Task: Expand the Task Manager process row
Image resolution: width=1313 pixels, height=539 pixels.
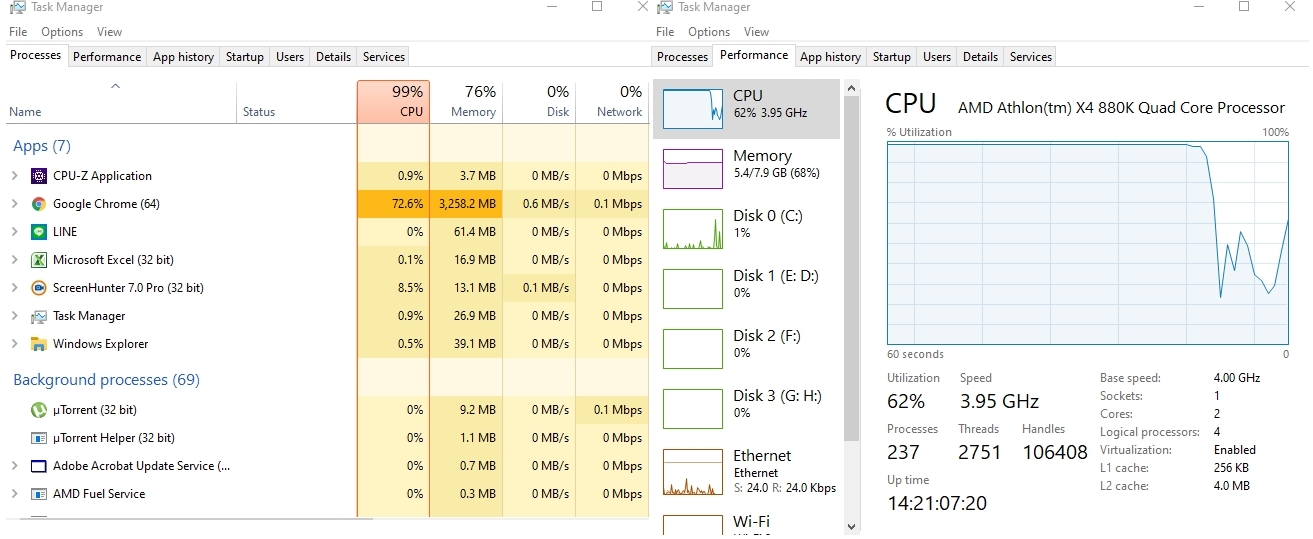Action: tap(15, 316)
